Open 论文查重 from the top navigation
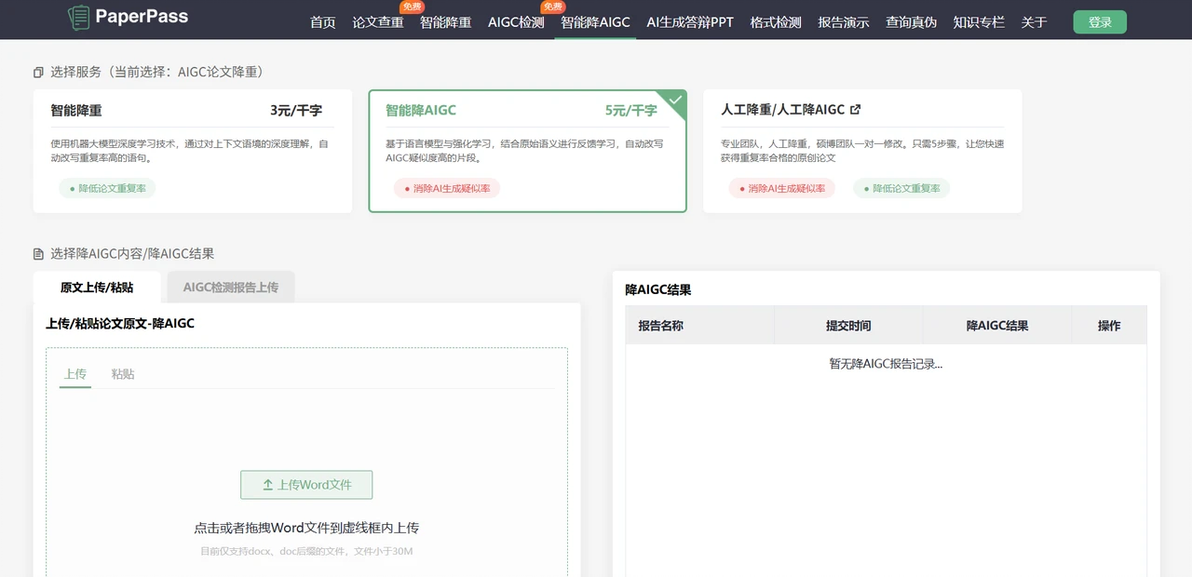1192x577 pixels. [x=378, y=22]
